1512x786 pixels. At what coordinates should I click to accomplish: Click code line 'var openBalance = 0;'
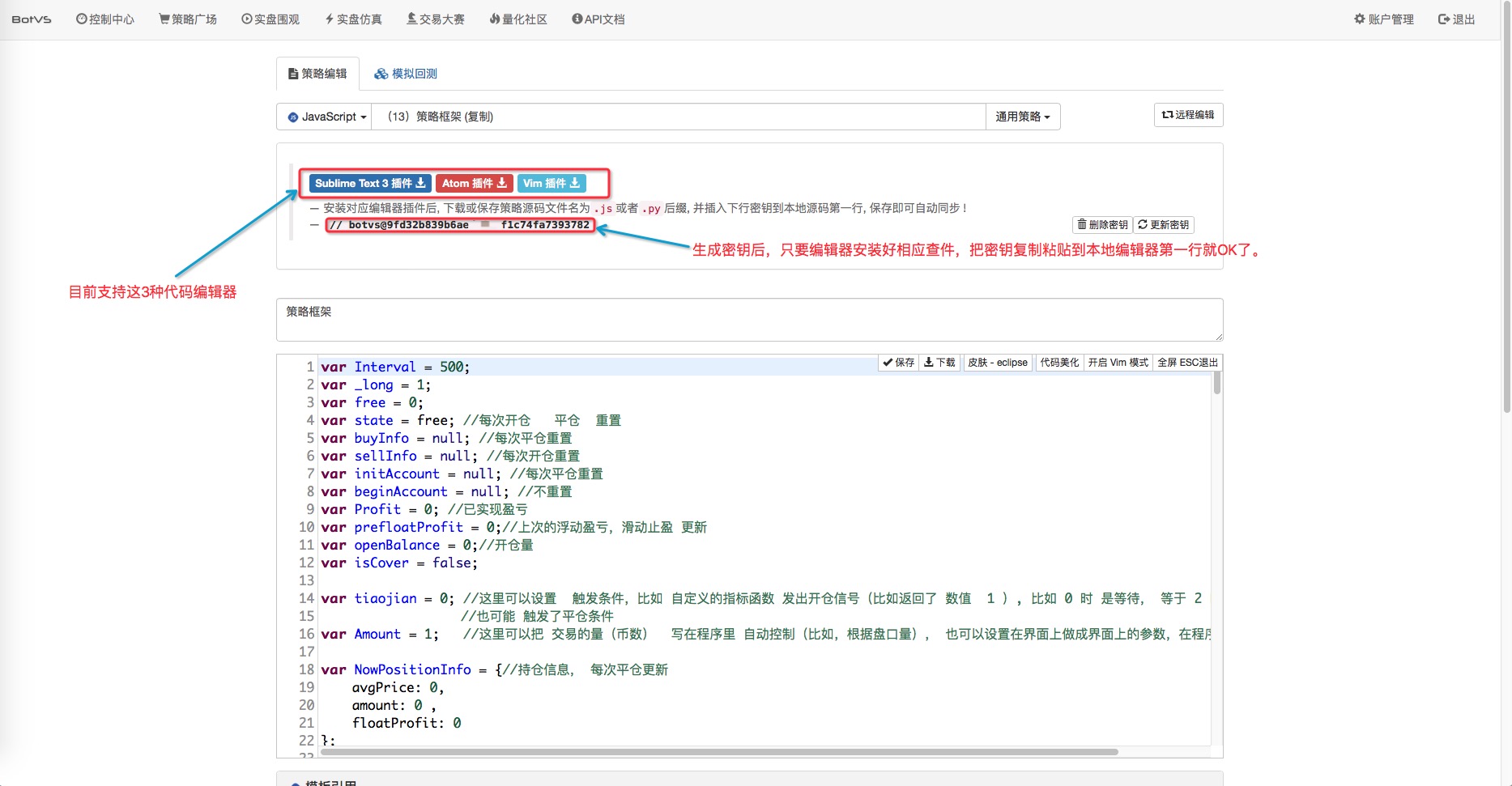(x=428, y=545)
